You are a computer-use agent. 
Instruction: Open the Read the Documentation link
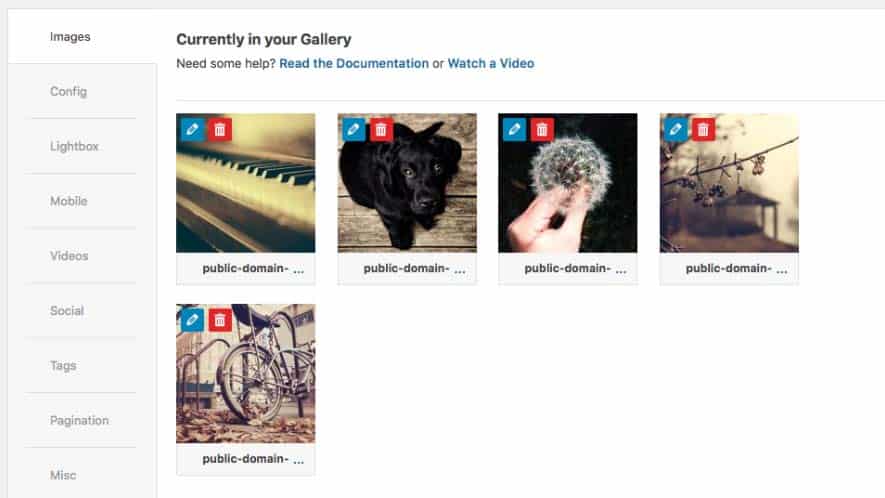pos(354,63)
